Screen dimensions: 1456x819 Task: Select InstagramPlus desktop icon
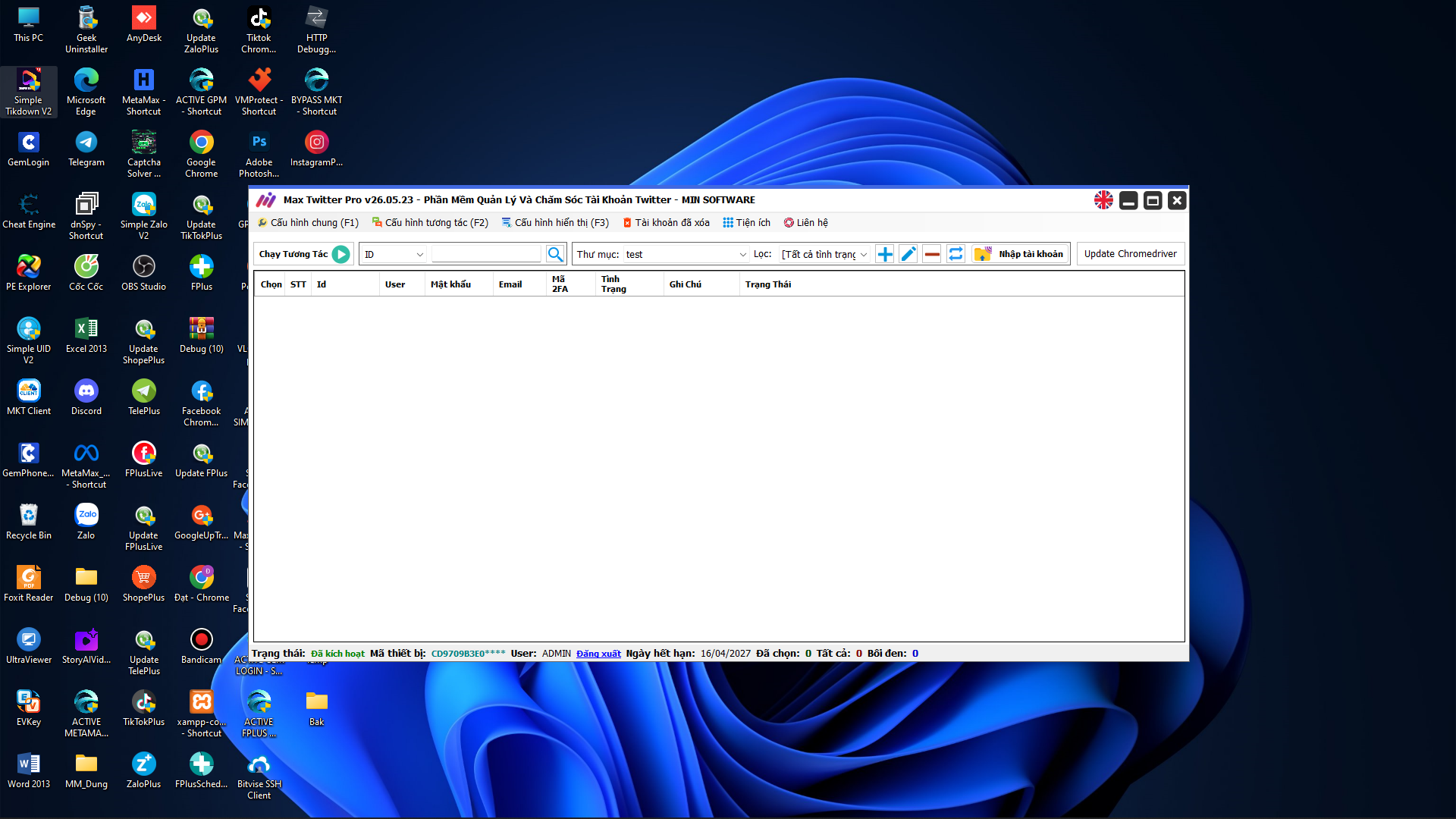317,149
